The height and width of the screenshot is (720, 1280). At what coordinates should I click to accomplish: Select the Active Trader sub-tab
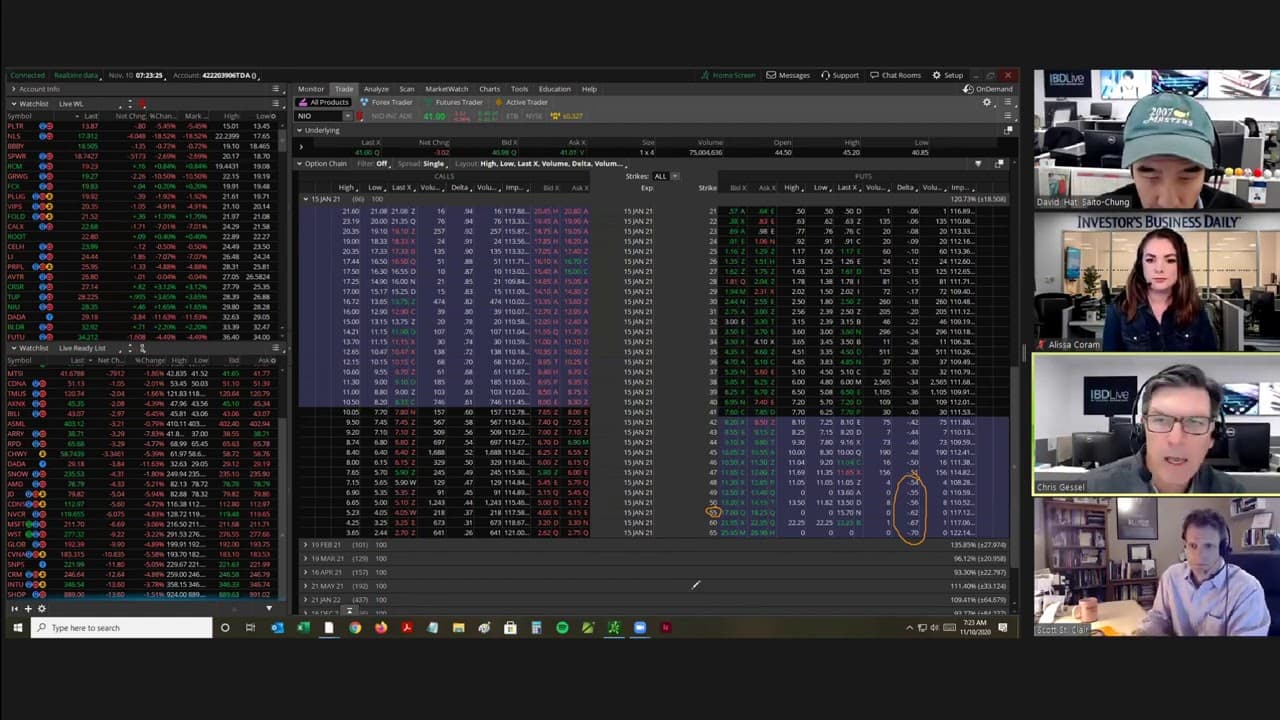pos(521,102)
